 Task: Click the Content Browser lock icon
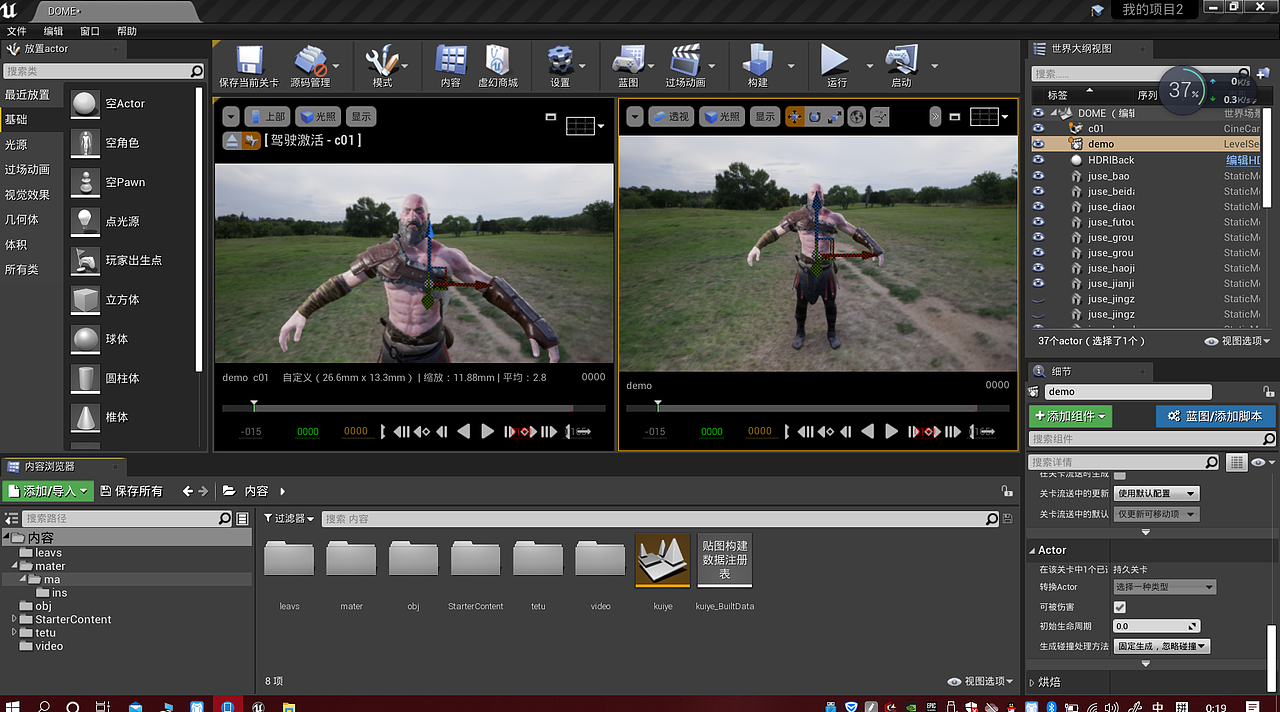1006,491
